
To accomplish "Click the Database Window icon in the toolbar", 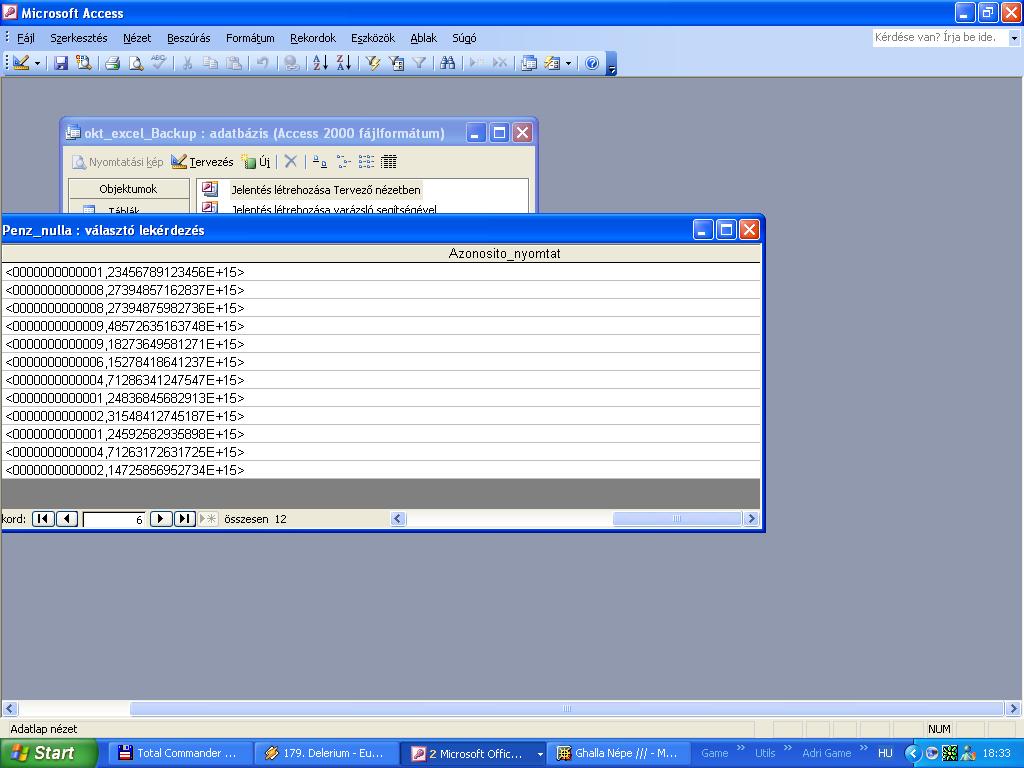I will point(529,63).
